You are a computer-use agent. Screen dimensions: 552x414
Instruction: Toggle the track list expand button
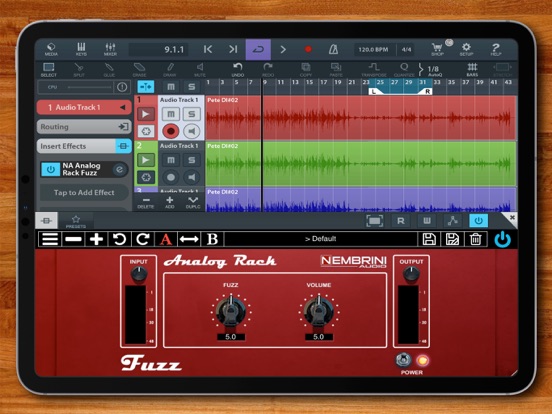click(145, 87)
